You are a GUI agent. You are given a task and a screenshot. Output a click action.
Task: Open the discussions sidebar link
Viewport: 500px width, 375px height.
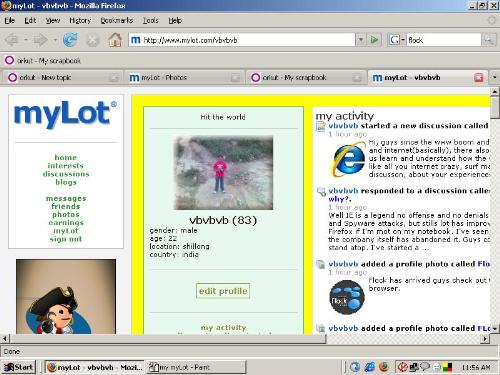click(x=66, y=174)
